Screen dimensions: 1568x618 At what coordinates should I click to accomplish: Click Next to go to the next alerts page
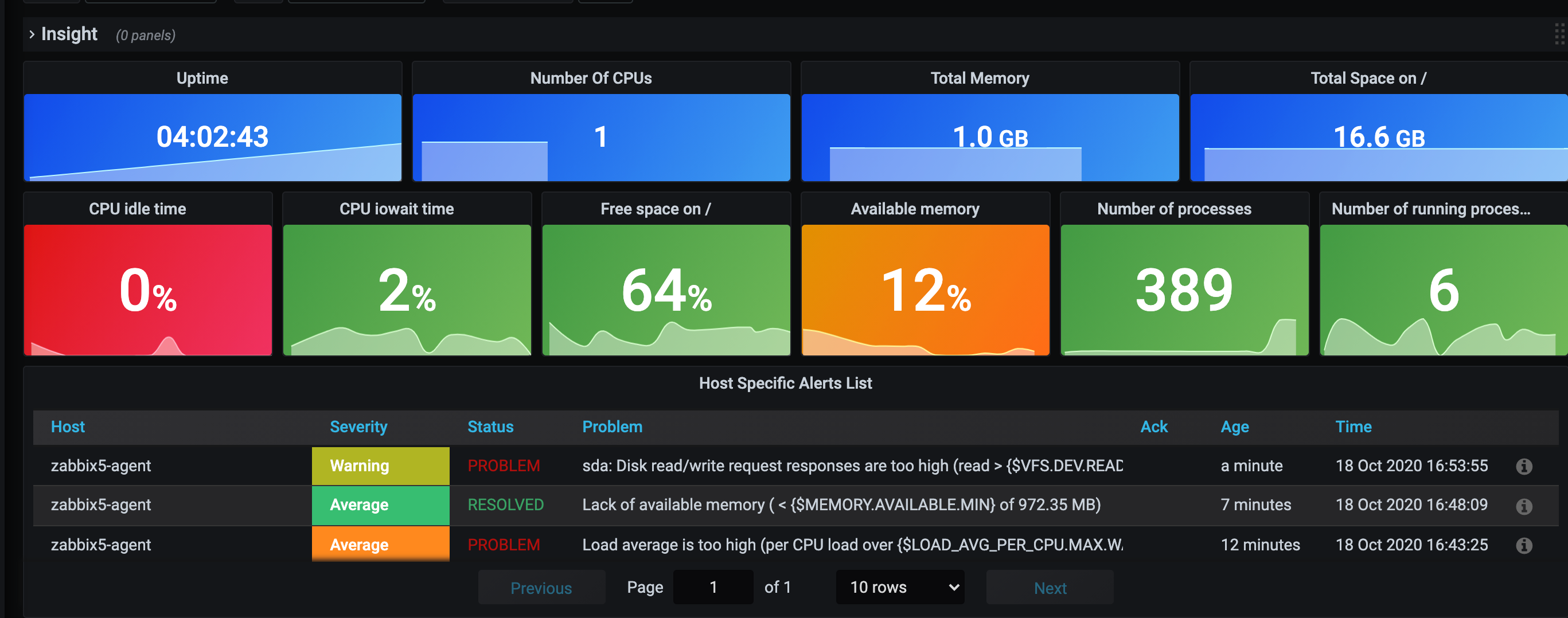click(1050, 587)
